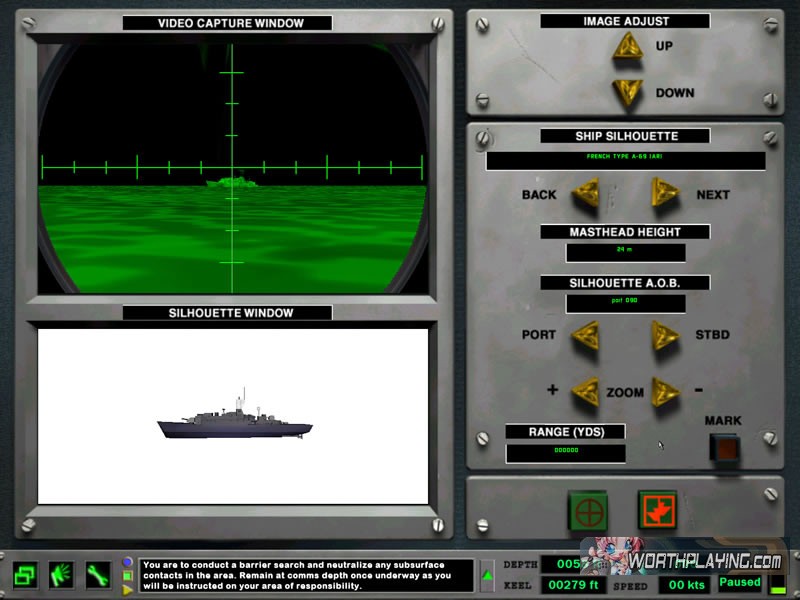Click the green sonar burst icon
Viewport: 800px width, 600px height.
pyautogui.click(x=62, y=575)
